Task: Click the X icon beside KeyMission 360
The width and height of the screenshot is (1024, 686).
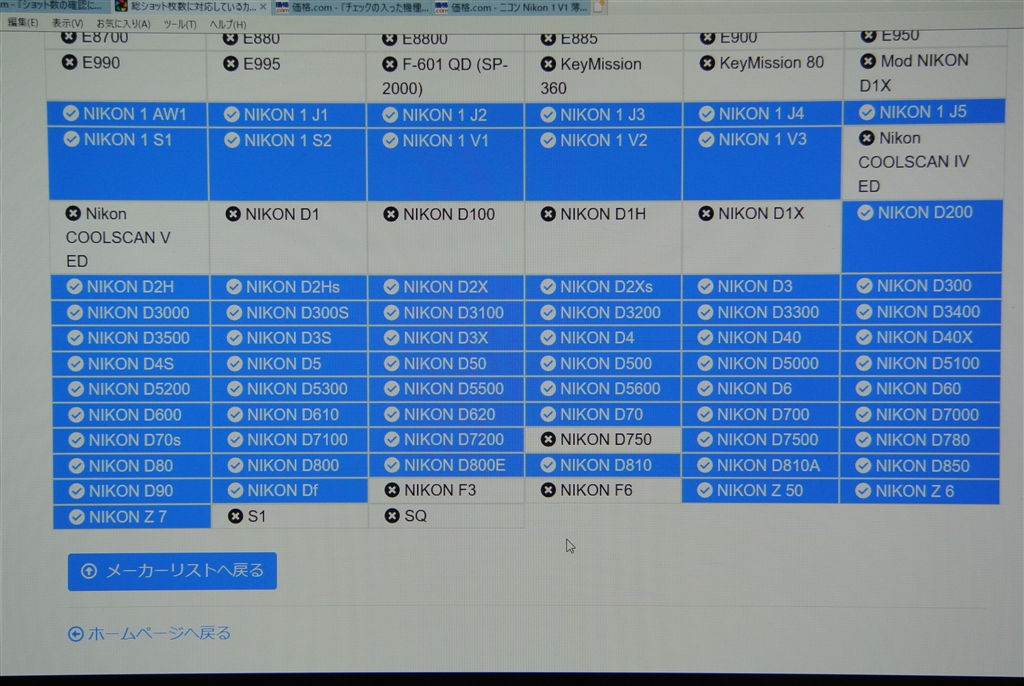Action: pos(548,63)
